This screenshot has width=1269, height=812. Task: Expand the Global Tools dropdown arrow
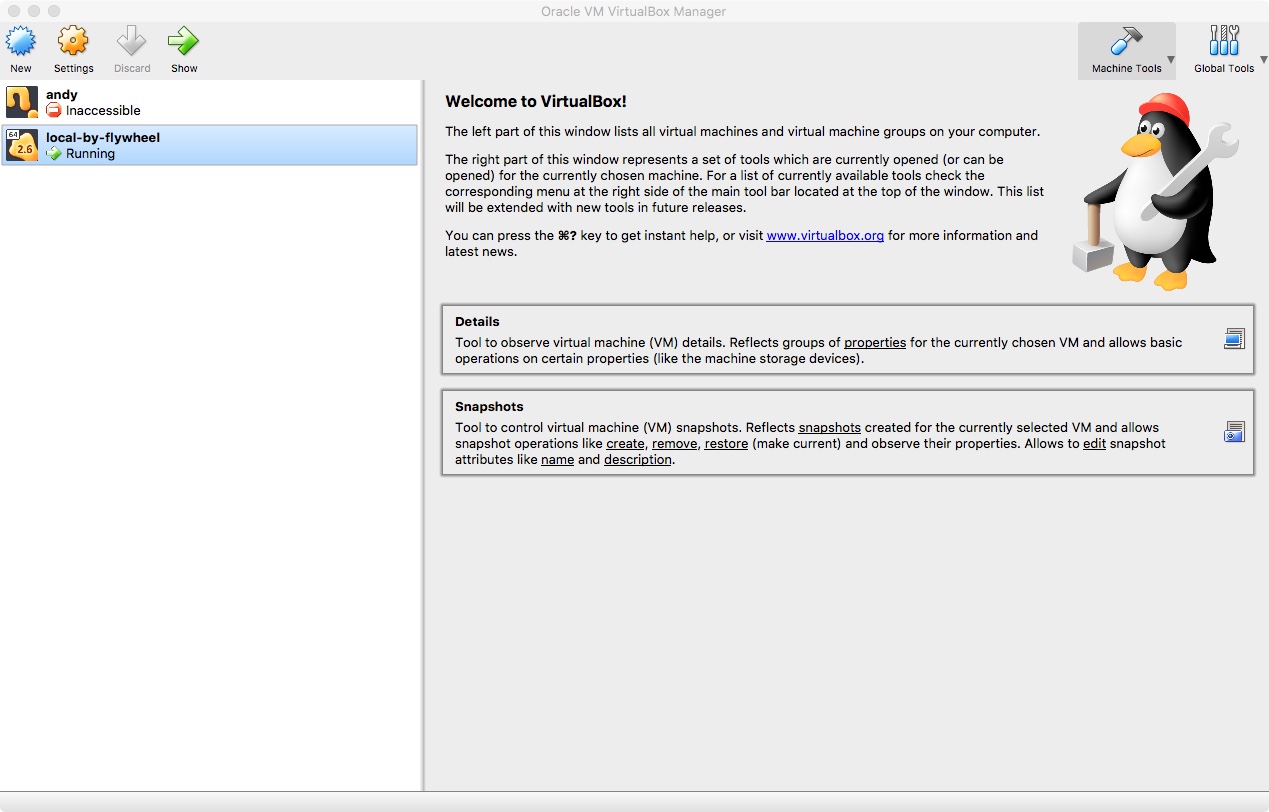click(1264, 60)
